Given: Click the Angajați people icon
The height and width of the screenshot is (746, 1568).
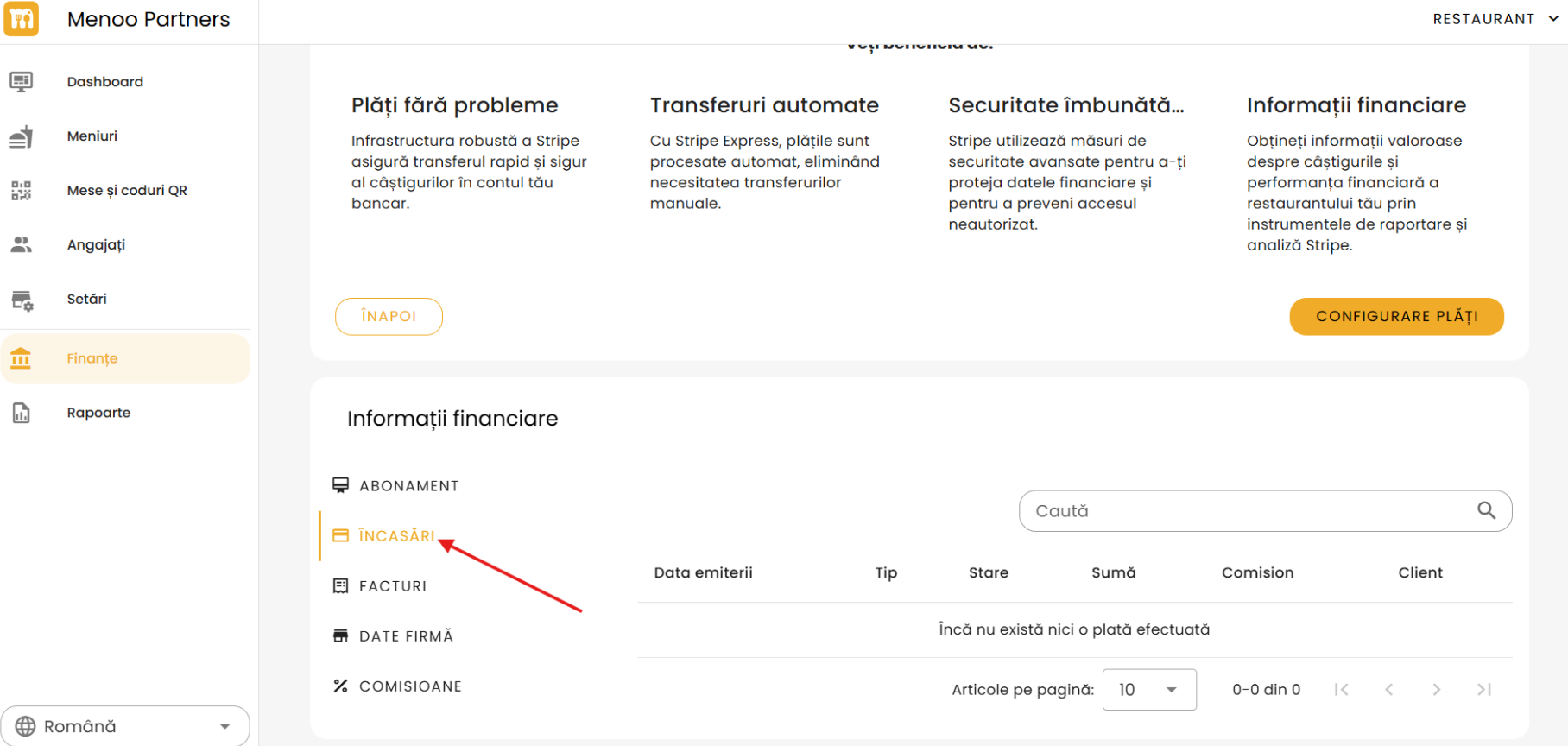Looking at the screenshot, I should coord(22,245).
